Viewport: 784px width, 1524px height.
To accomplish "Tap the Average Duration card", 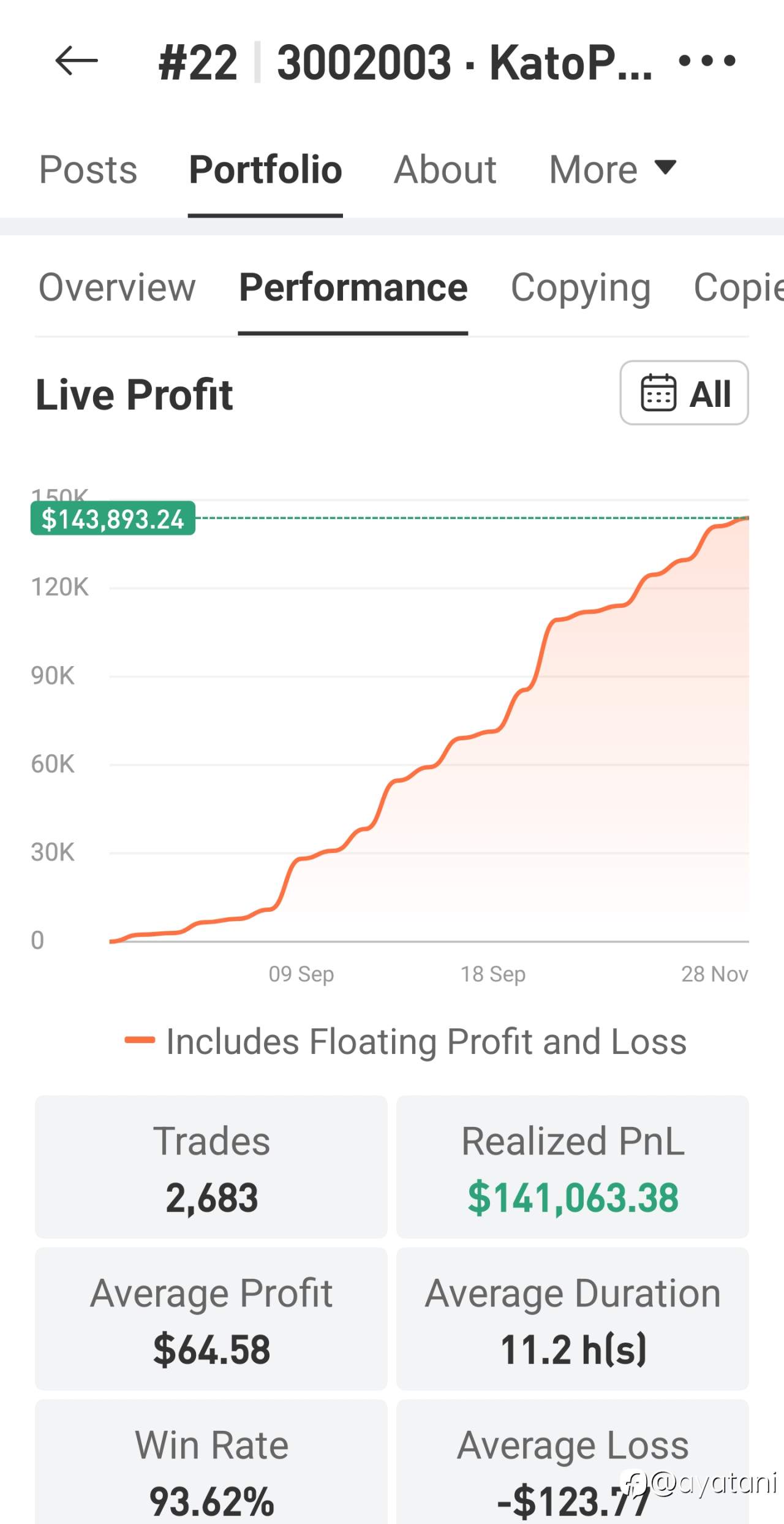I will coord(573,1319).
